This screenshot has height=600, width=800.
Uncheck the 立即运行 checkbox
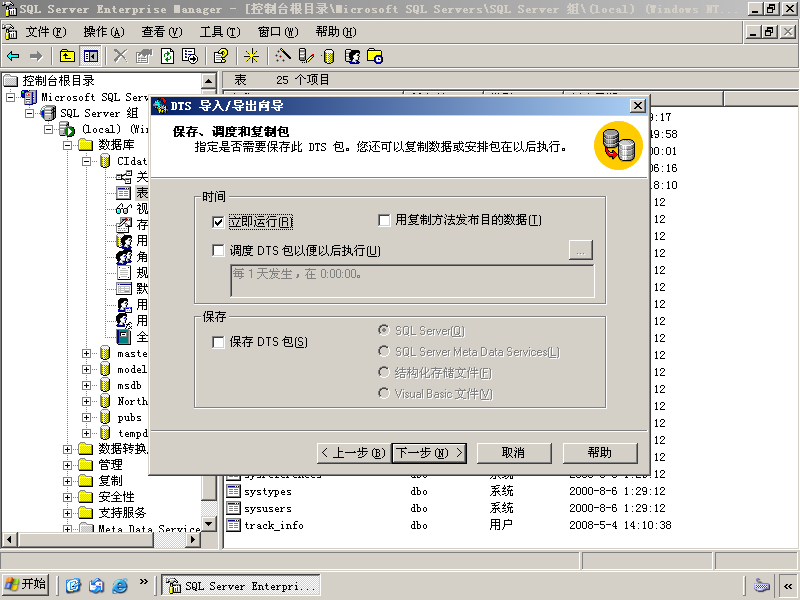tap(218, 222)
